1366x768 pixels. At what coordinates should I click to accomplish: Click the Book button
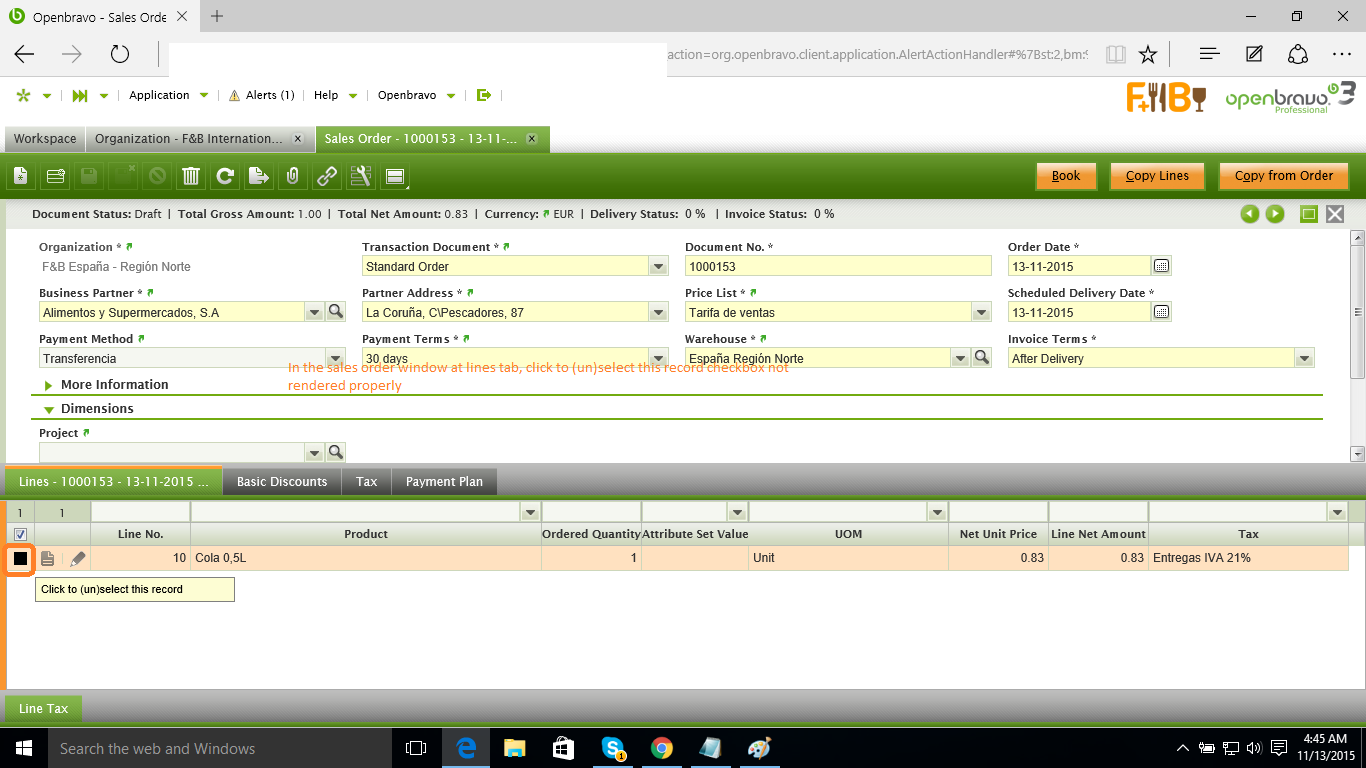pos(1066,176)
